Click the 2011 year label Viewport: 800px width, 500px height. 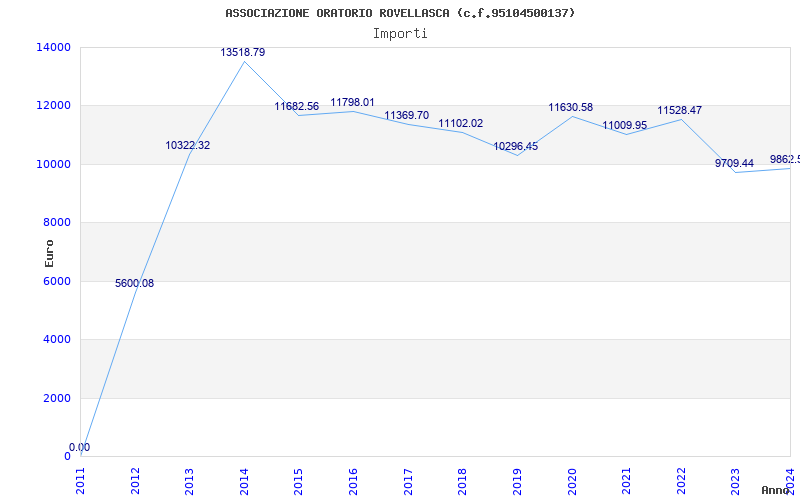pos(81,481)
